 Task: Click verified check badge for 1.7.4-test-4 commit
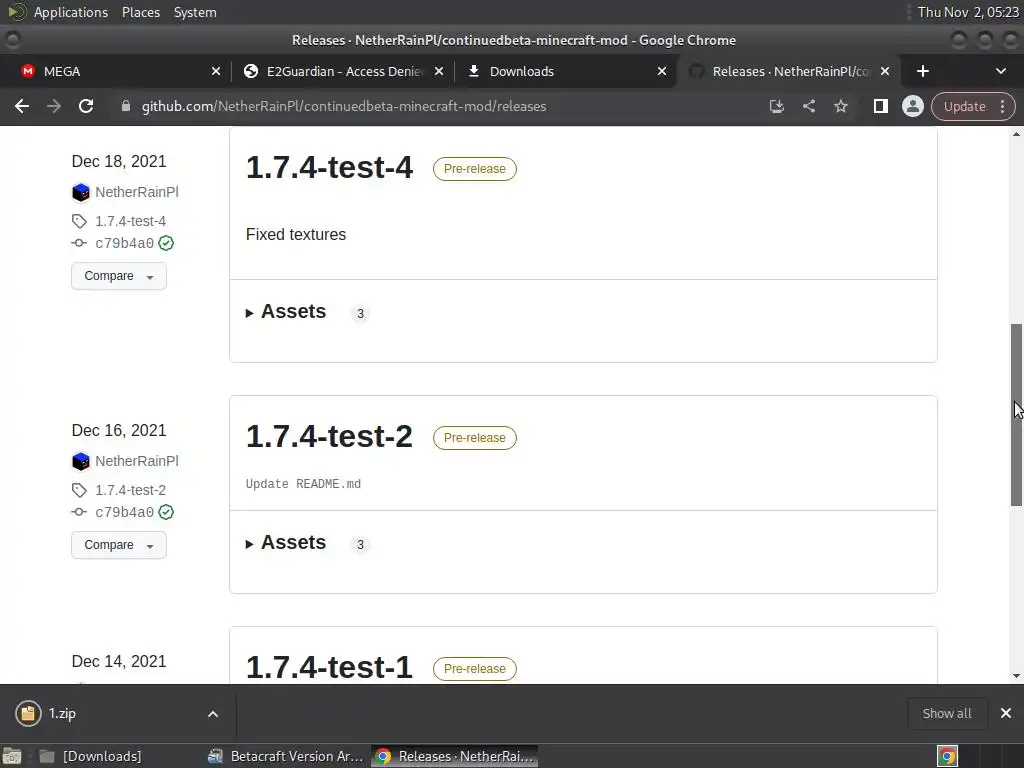coord(166,243)
